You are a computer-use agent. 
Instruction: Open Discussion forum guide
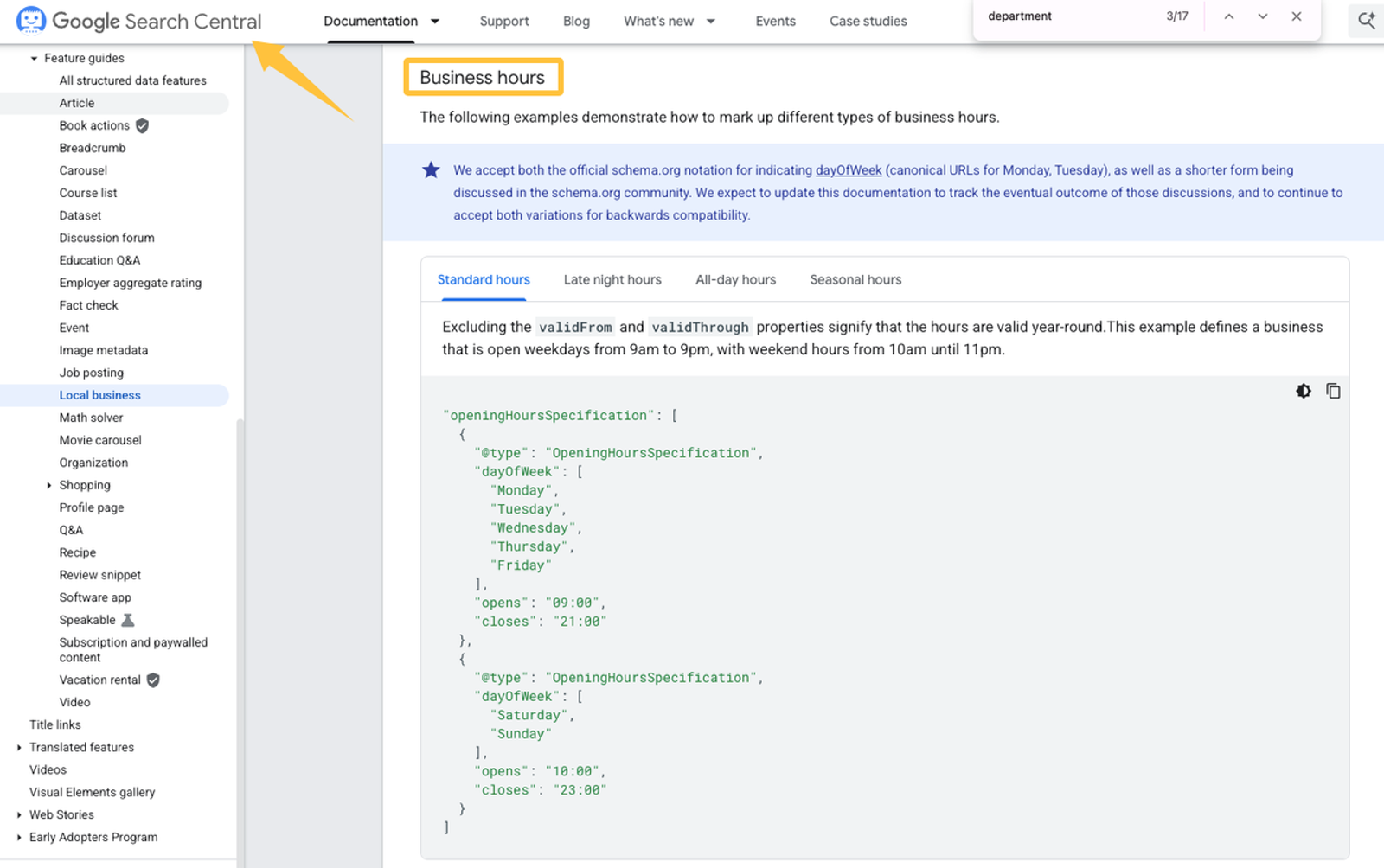pyautogui.click(x=106, y=238)
